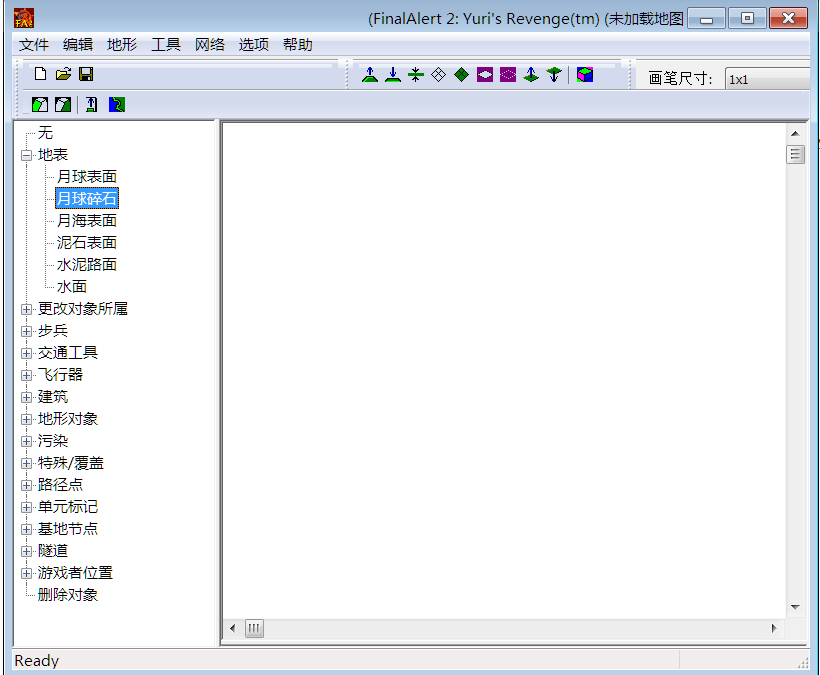Viewport: 820px width, 675px height.
Task: Click the vertical scrollbar thumb
Action: point(795,155)
